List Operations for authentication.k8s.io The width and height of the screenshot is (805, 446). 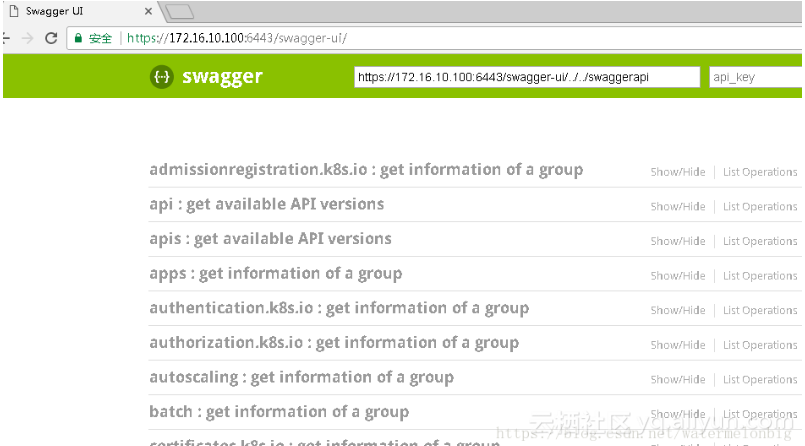(x=760, y=310)
